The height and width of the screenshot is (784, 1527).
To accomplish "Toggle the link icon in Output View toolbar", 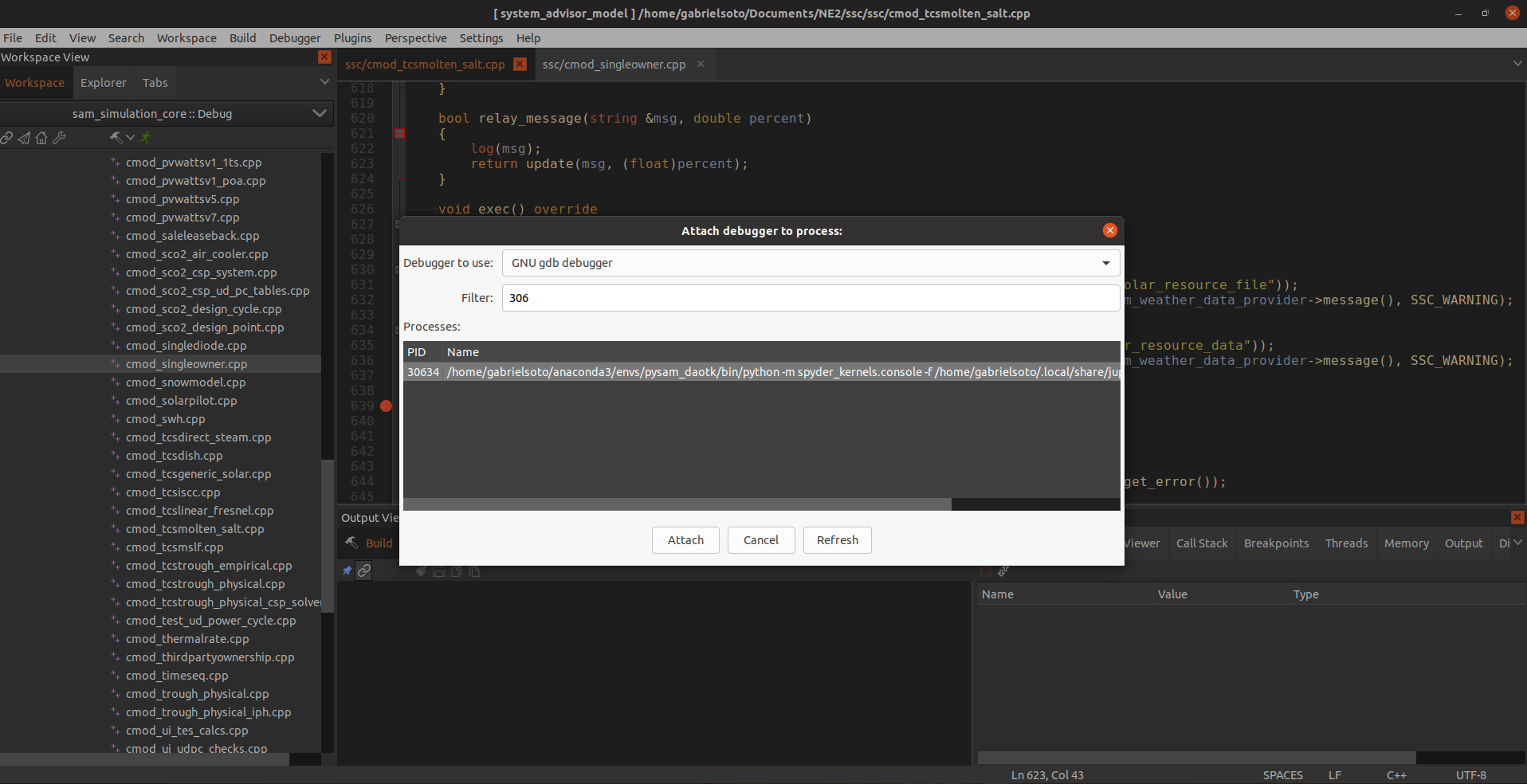I will pos(364,571).
